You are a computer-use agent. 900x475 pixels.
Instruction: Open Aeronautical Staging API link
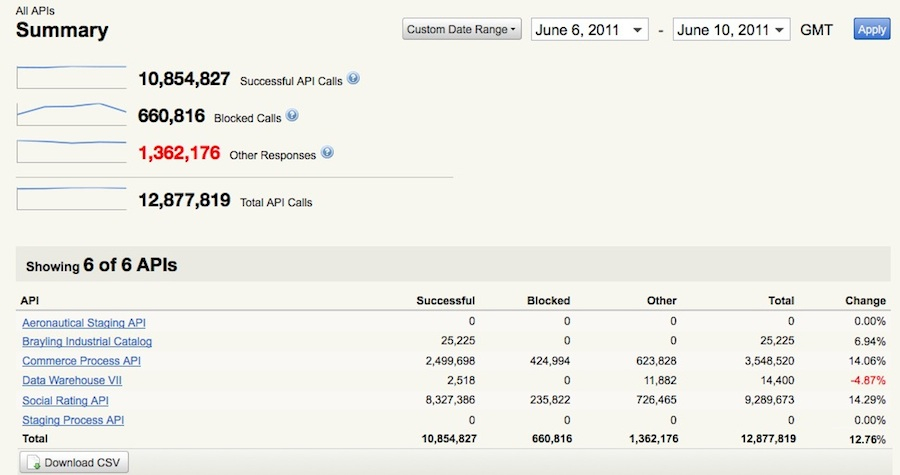point(84,323)
